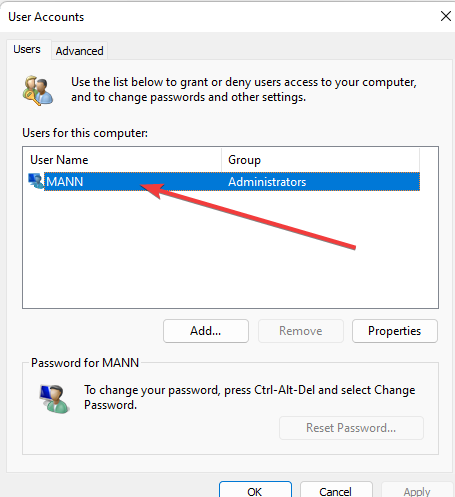Confirm with the OK button

pyautogui.click(x=255, y=491)
